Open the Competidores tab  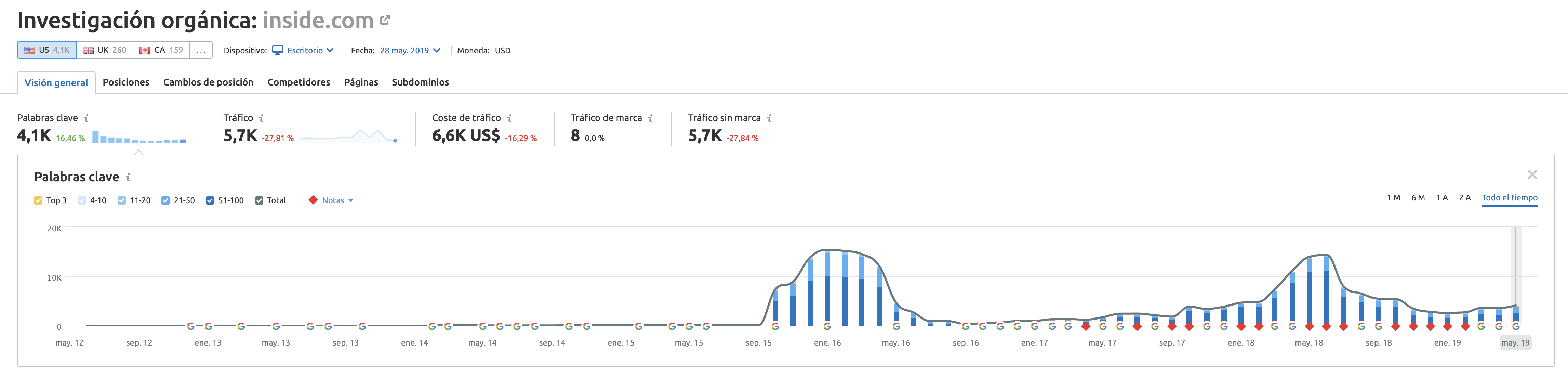[x=298, y=82]
